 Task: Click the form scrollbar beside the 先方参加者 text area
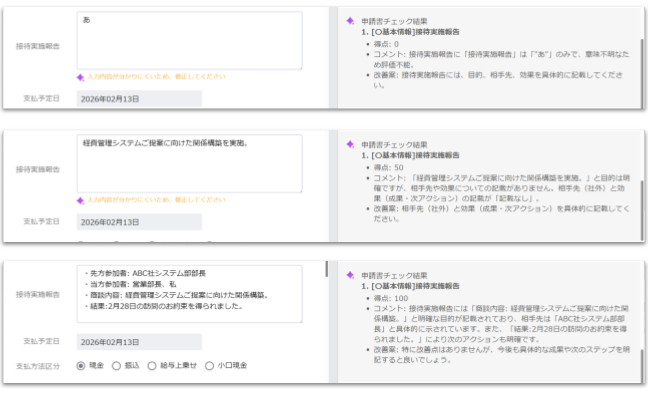pos(326,269)
